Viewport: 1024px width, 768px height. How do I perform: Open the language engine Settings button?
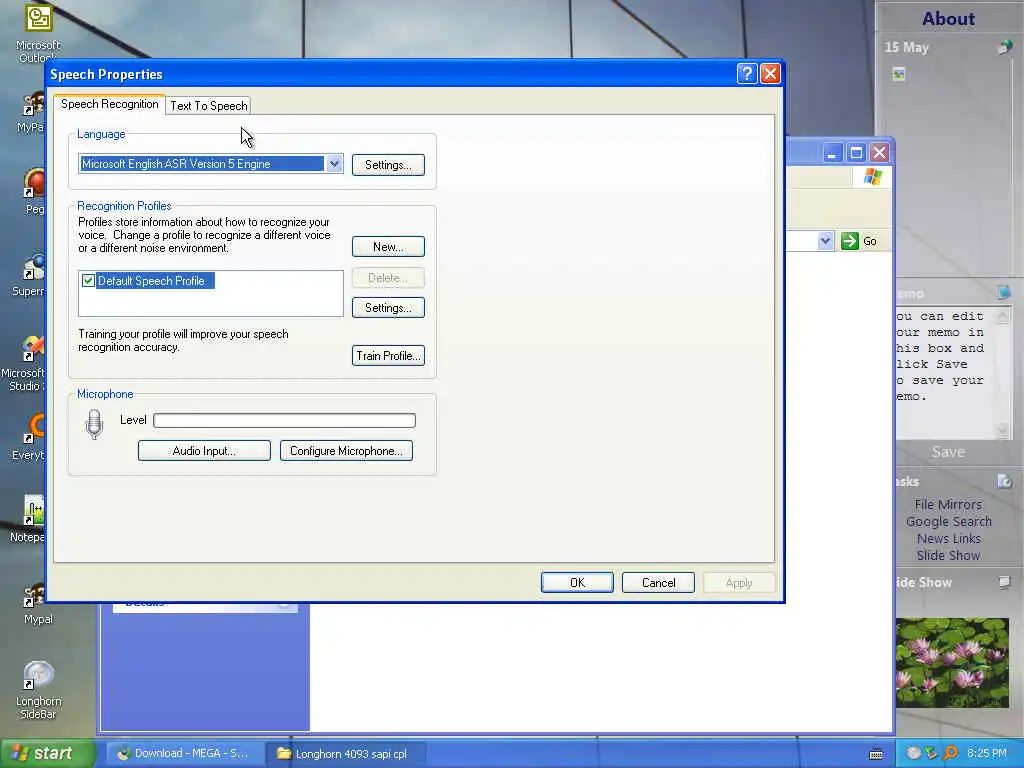point(388,165)
